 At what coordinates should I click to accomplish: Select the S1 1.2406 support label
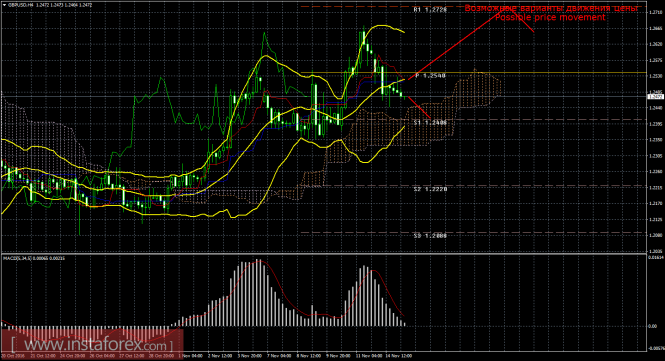point(430,122)
